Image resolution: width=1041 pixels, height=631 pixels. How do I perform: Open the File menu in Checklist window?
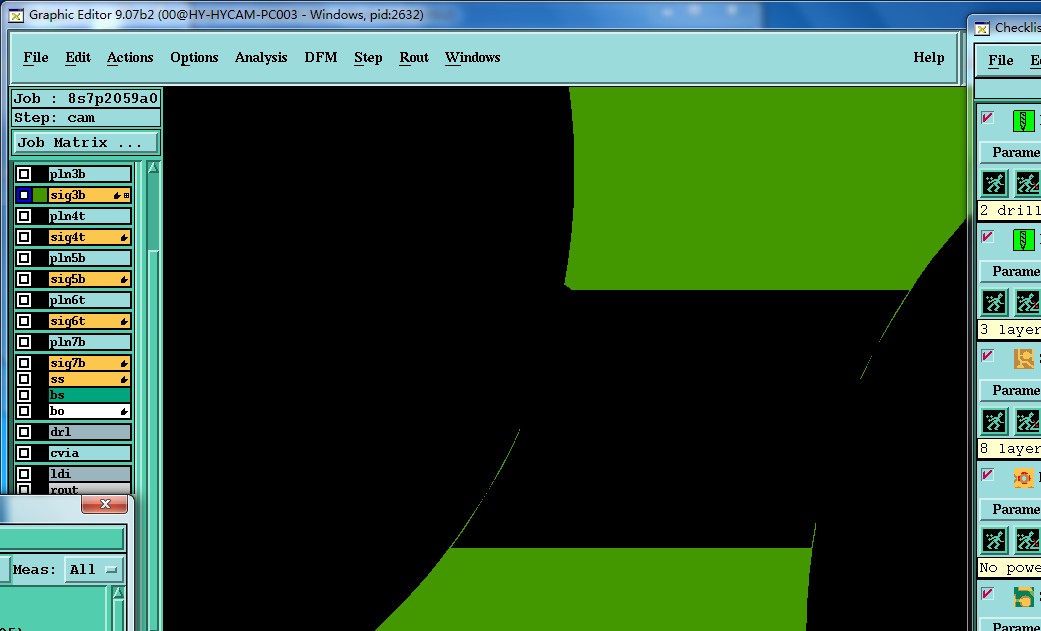[x=1001, y=61]
